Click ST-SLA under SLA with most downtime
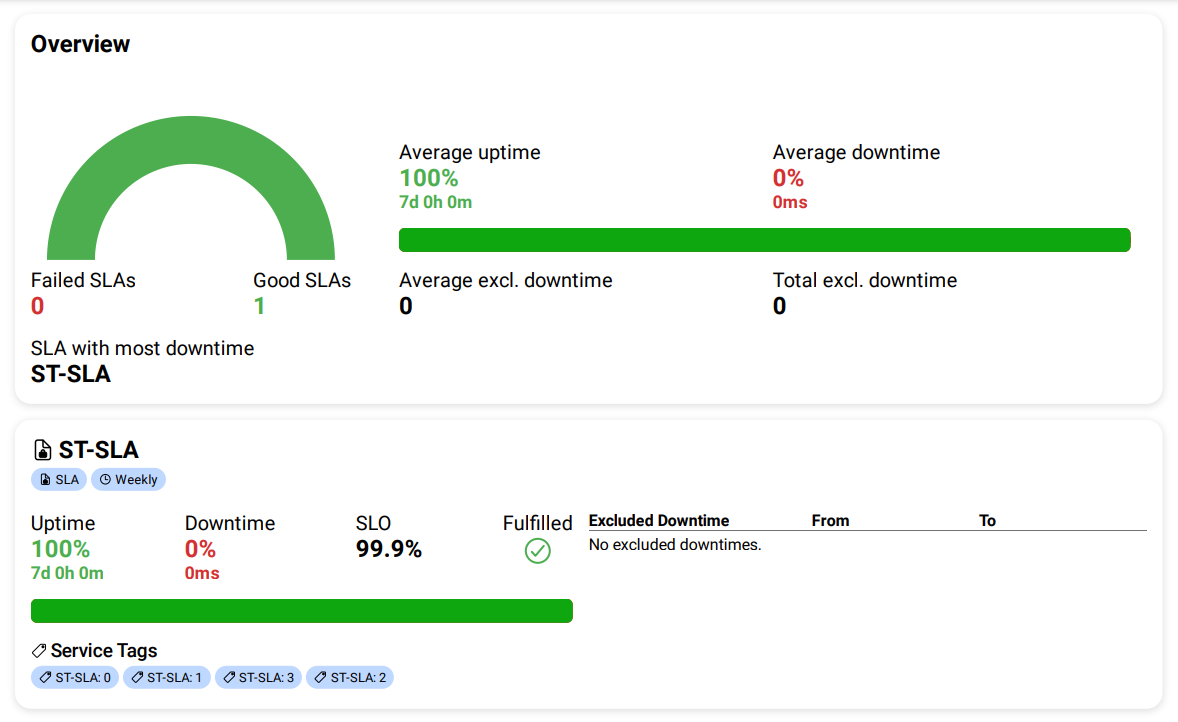 pyautogui.click(x=71, y=375)
